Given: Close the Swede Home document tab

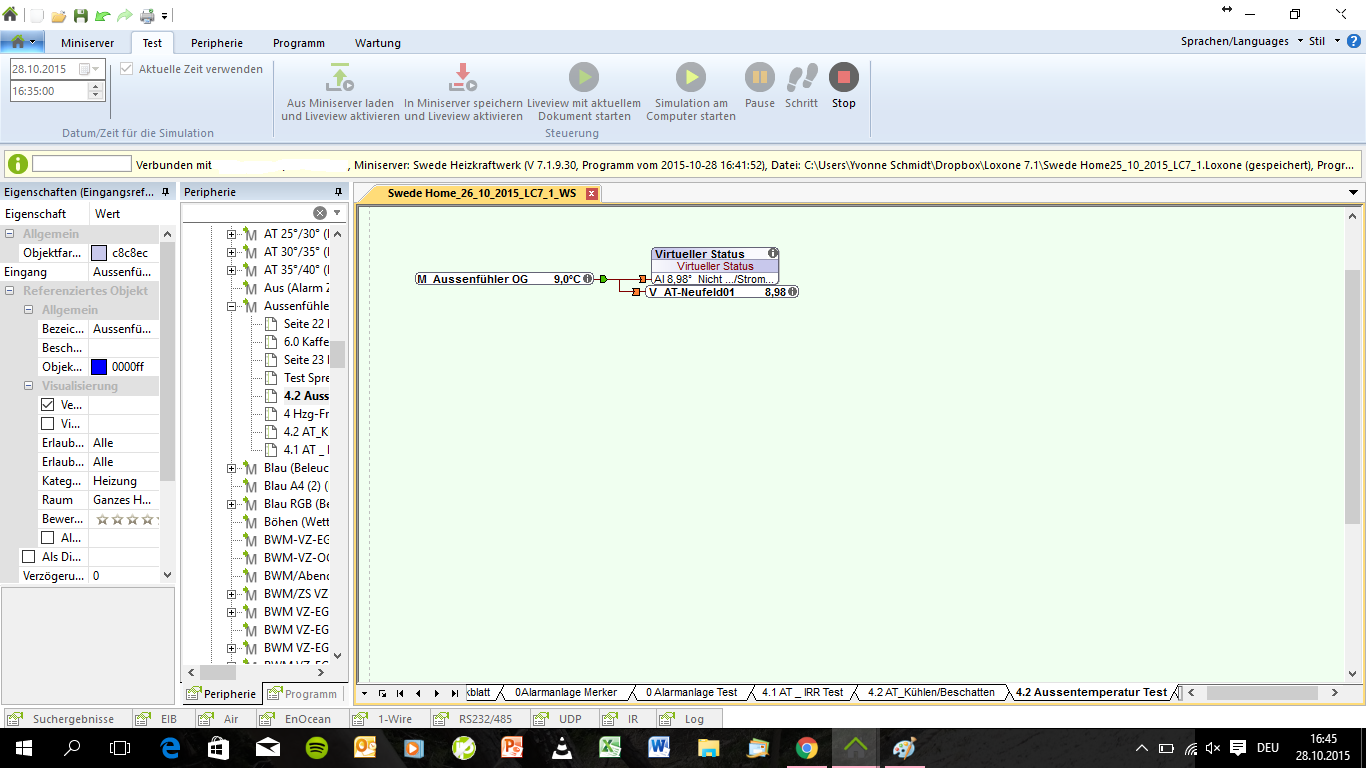Looking at the screenshot, I should [x=592, y=193].
